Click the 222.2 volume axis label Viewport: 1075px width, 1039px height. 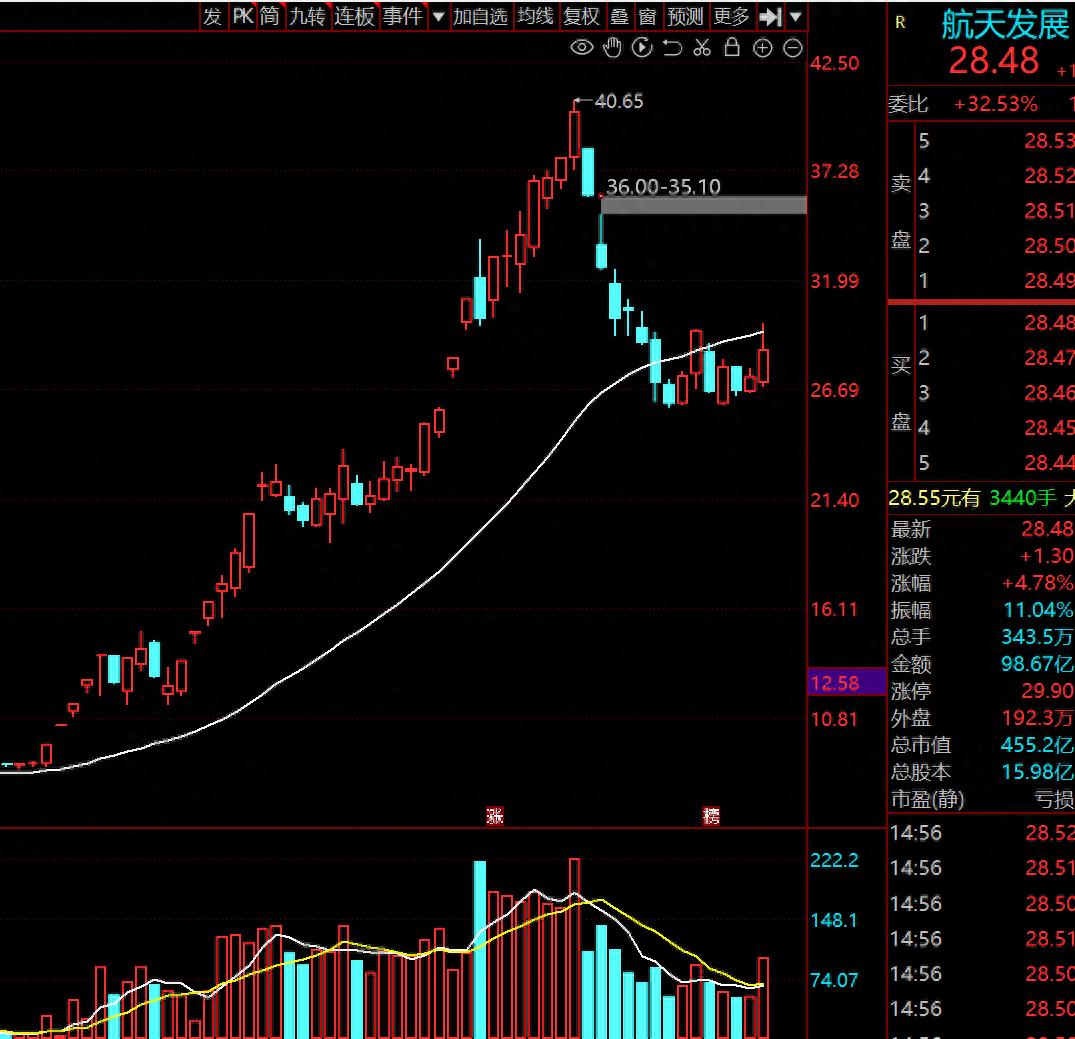pos(834,861)
